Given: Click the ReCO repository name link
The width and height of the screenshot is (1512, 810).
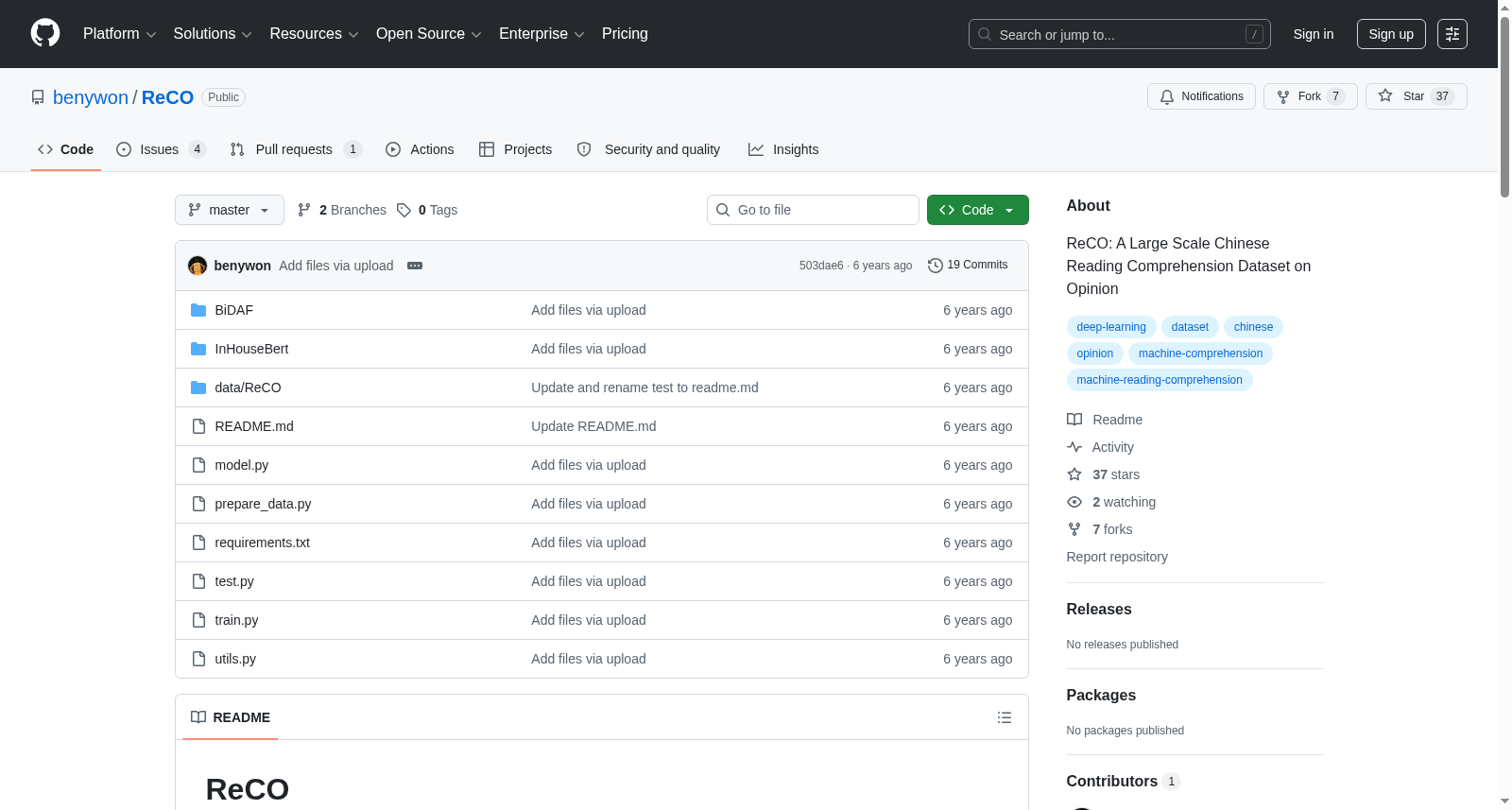Looking at the screenshot, I should tap(167, 97).
